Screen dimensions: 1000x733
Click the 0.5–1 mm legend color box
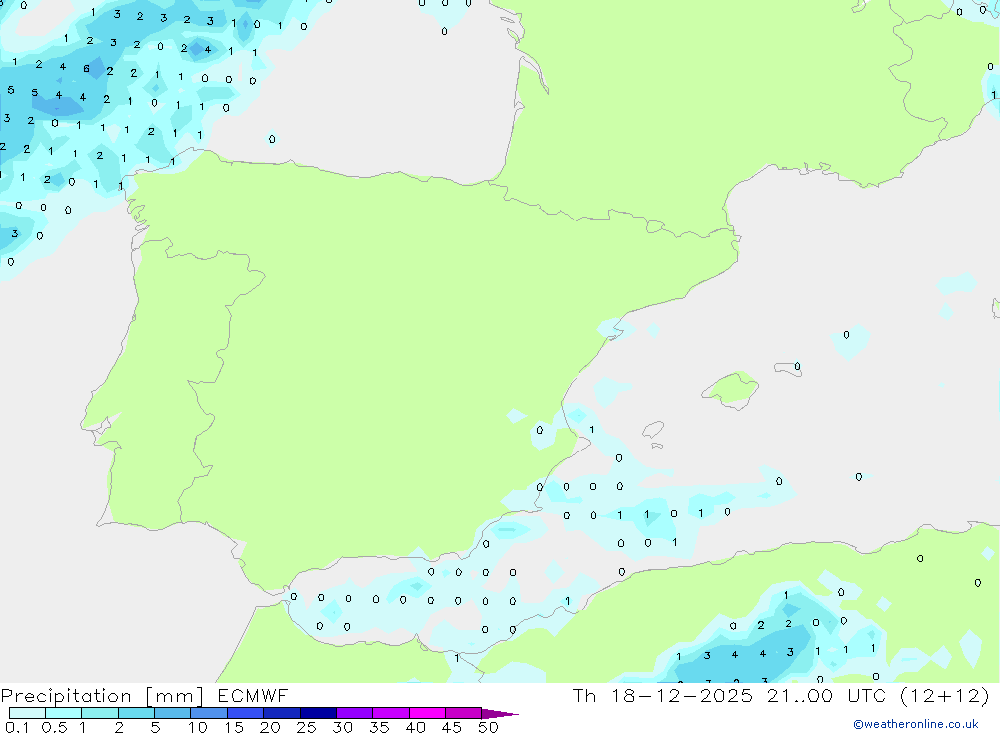(x=64, y=713)
